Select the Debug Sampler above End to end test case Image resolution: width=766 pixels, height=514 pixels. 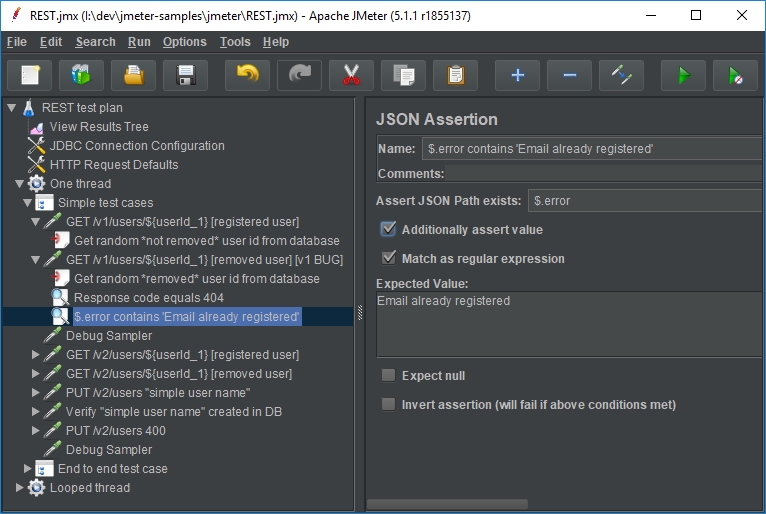[109, 450]
